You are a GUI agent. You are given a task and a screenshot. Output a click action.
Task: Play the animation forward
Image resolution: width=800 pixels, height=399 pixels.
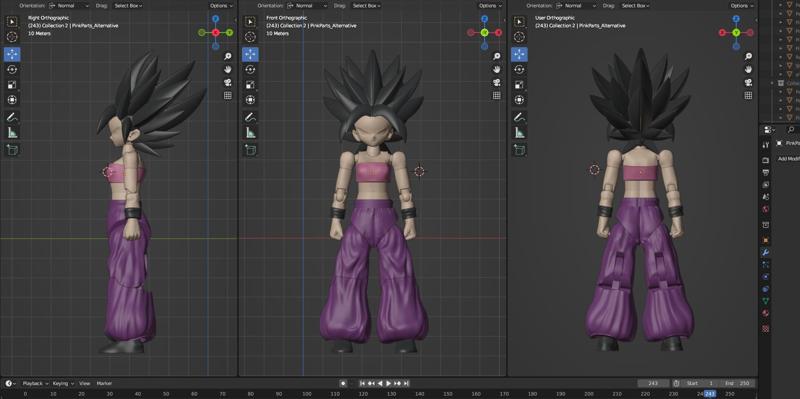pyautogui.click(x=388, y=383)
